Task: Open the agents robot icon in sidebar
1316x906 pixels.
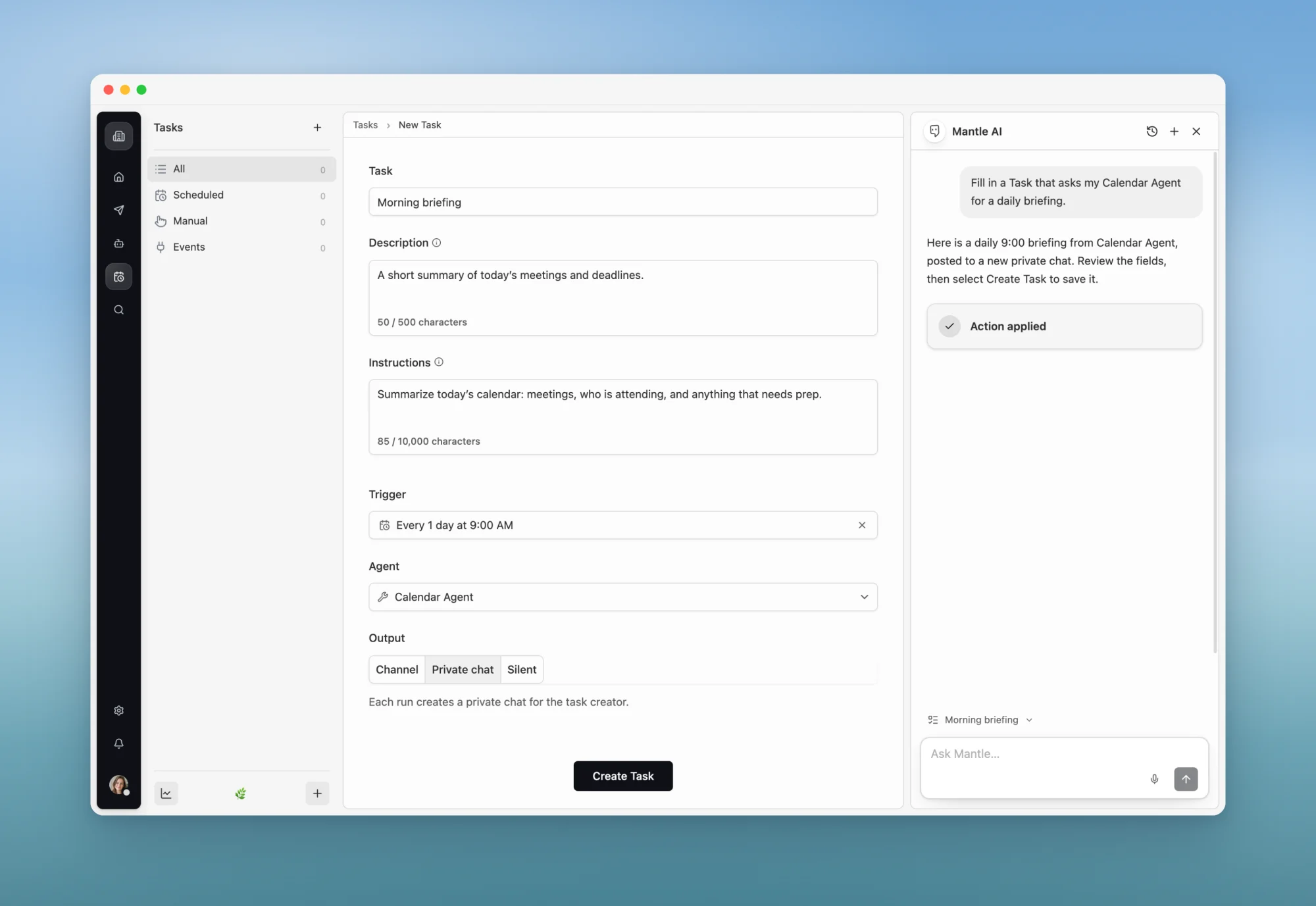Action: tap(118, 243)
